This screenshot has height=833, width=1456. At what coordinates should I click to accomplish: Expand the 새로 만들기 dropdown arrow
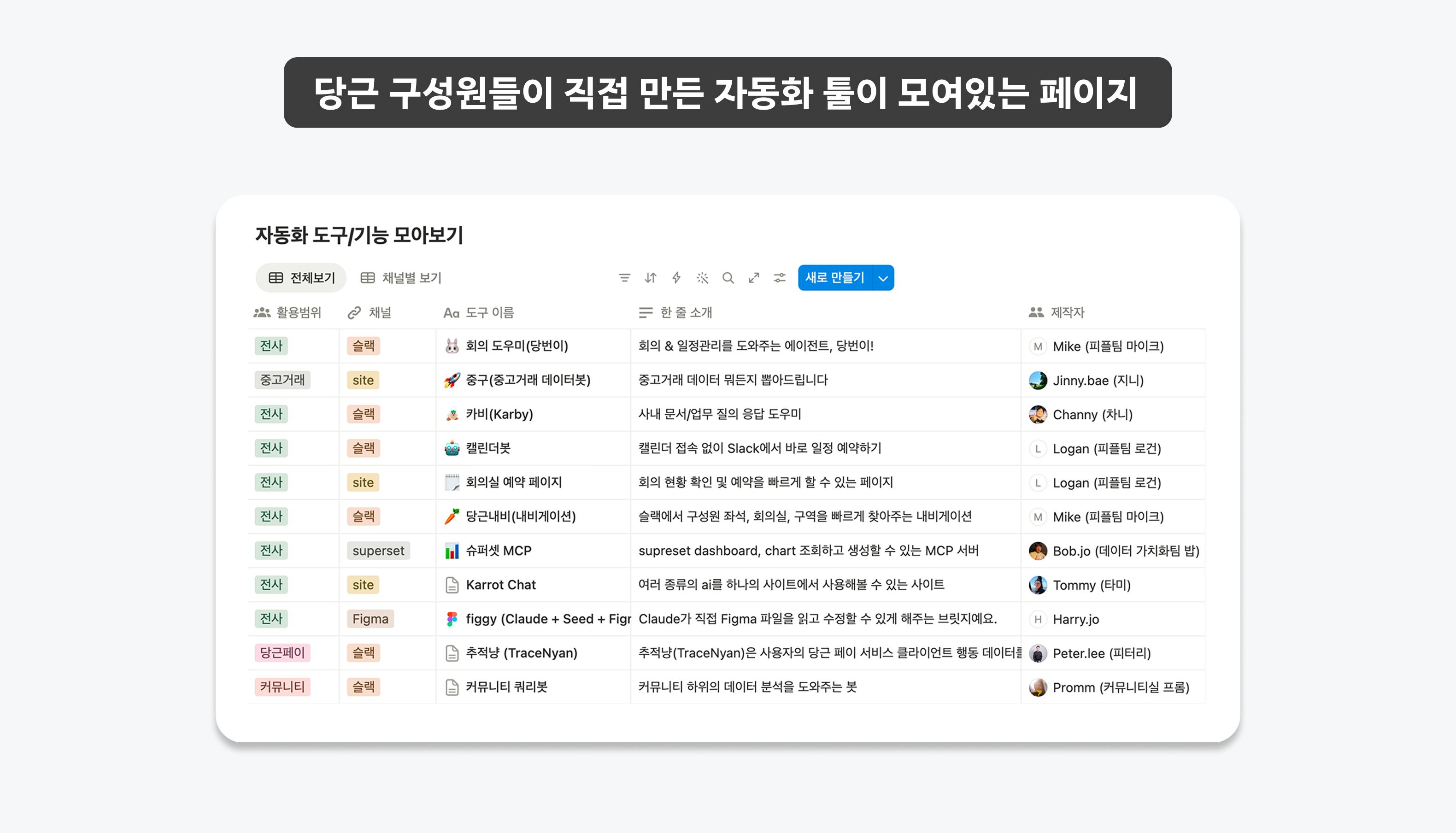pyautogui.click(x=883, y=279)
